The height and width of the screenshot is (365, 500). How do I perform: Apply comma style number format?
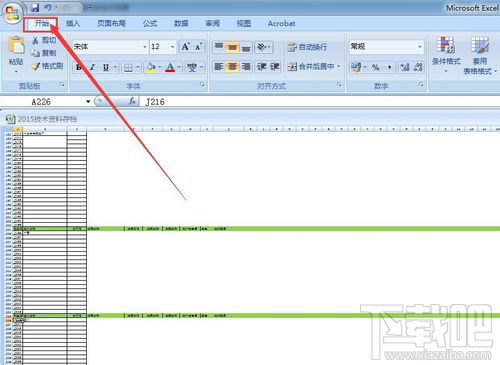pyautogui.click(x=389, y=67)
